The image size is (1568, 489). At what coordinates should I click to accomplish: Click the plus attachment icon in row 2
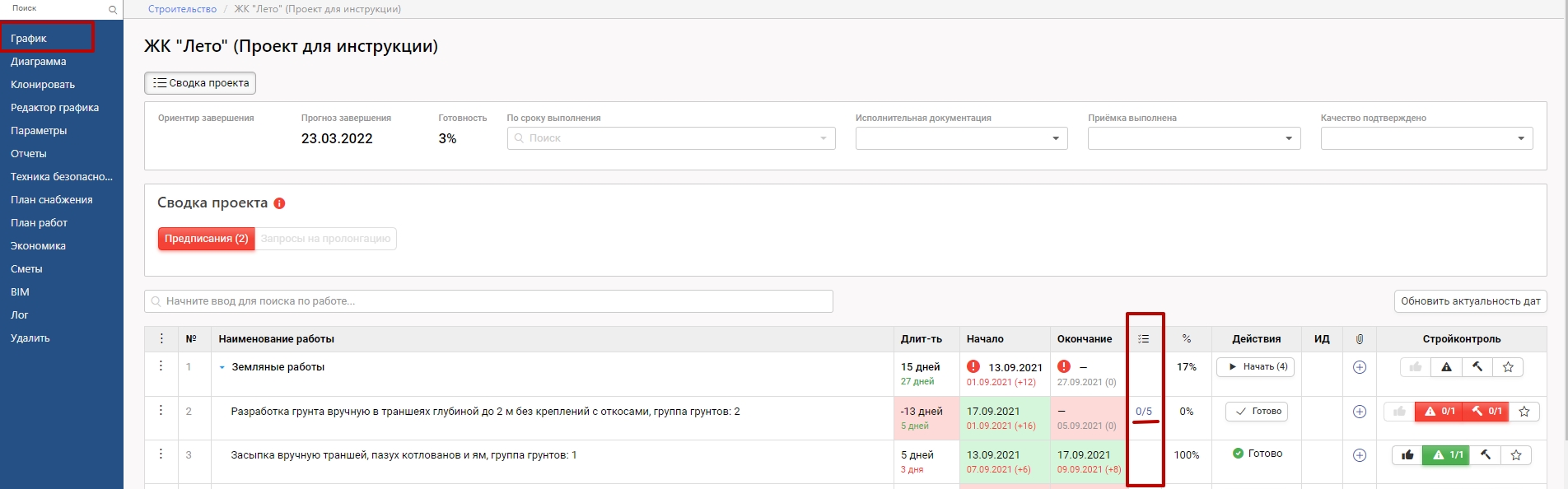tap(1360, 412)
